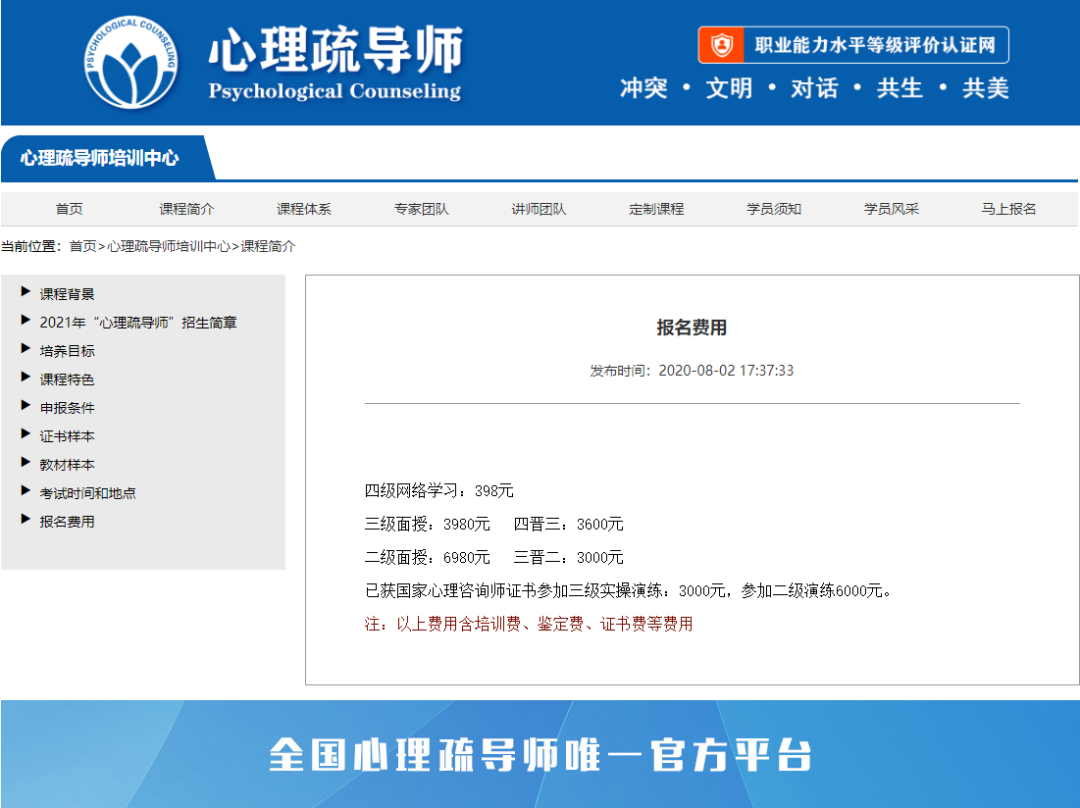Click breadcrumb link 首页
The width and height of the screenshot is (1080, 808).
83,246
